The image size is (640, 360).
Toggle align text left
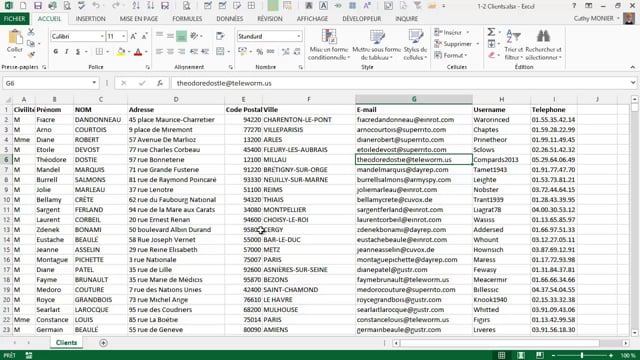160,51
